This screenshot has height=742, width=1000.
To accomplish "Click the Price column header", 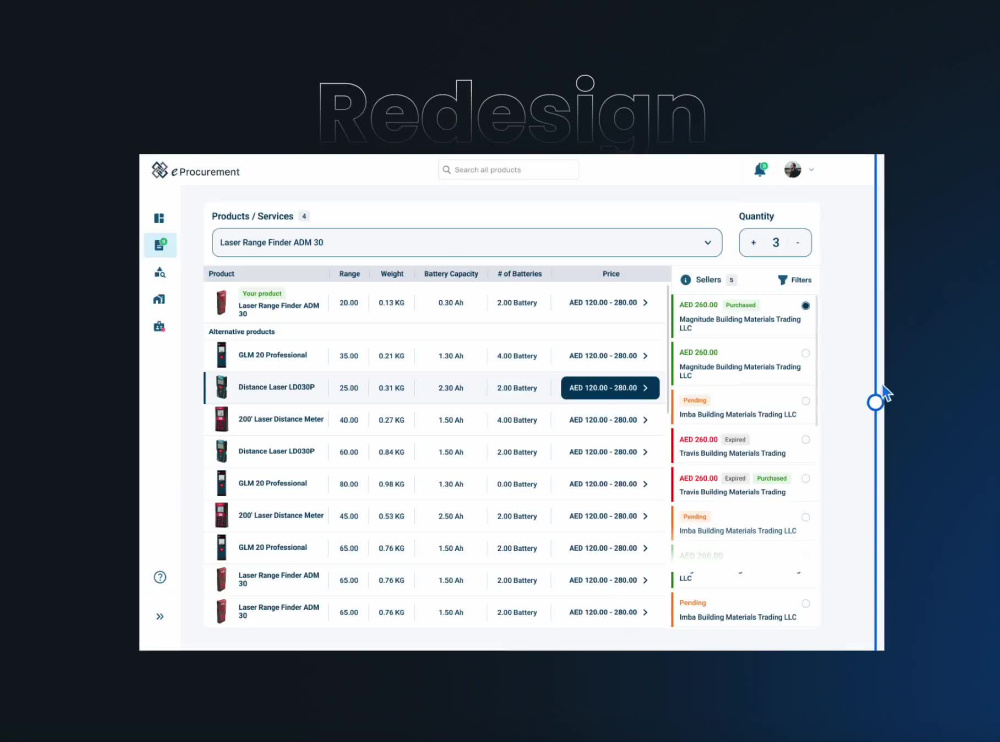I will [611, 274].
